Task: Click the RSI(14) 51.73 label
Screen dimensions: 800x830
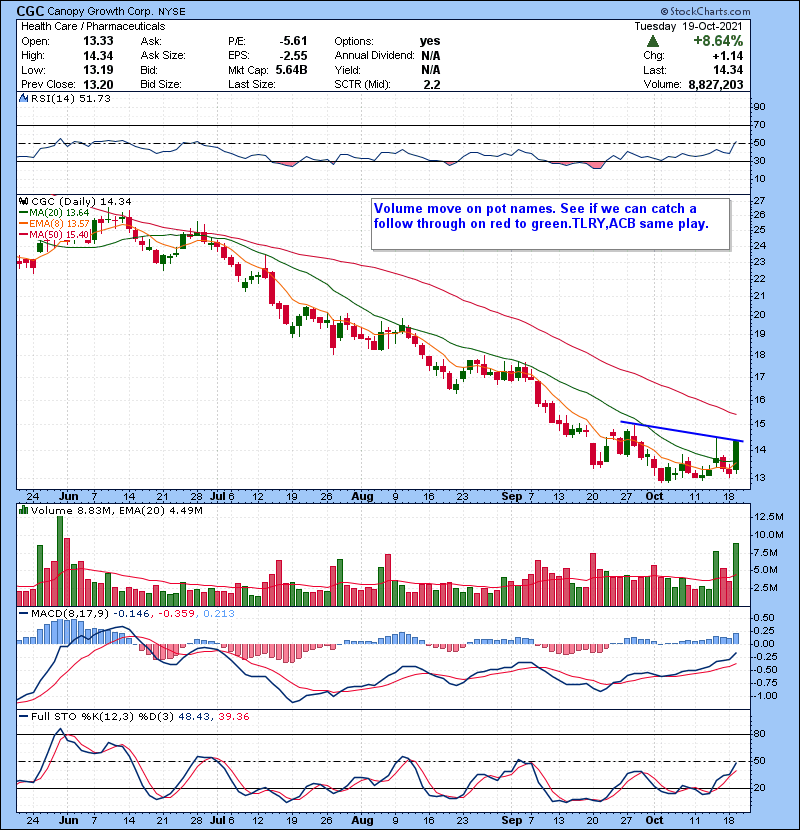Action: [70, 98]
